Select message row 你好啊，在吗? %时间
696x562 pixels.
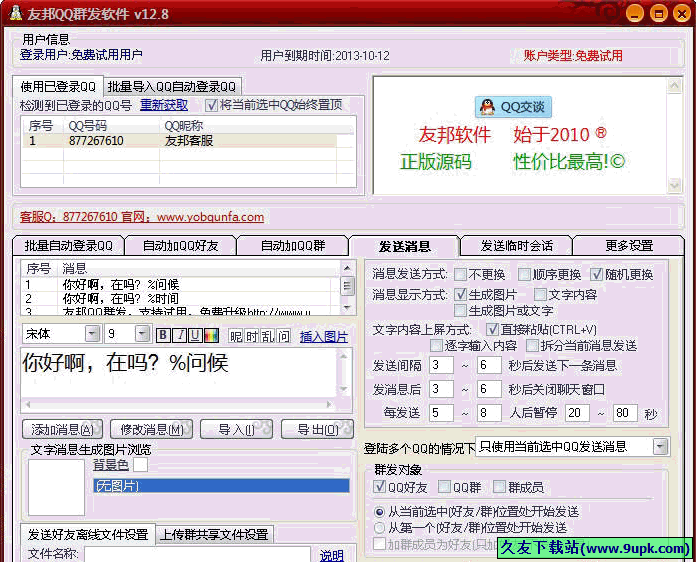tap(177, 298)
